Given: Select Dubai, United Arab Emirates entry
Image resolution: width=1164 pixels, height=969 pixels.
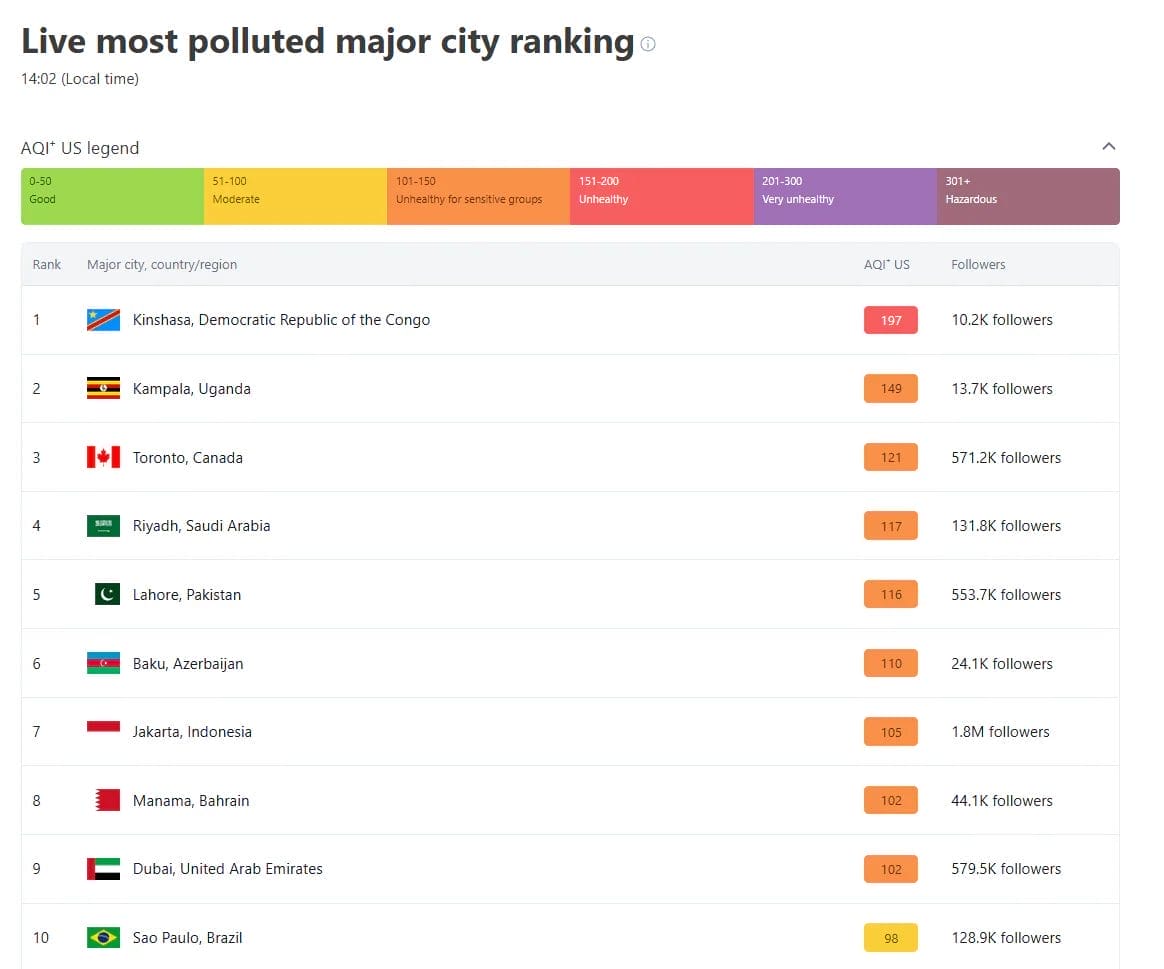Looking at the screenshot, I should [x=228, y=869].
